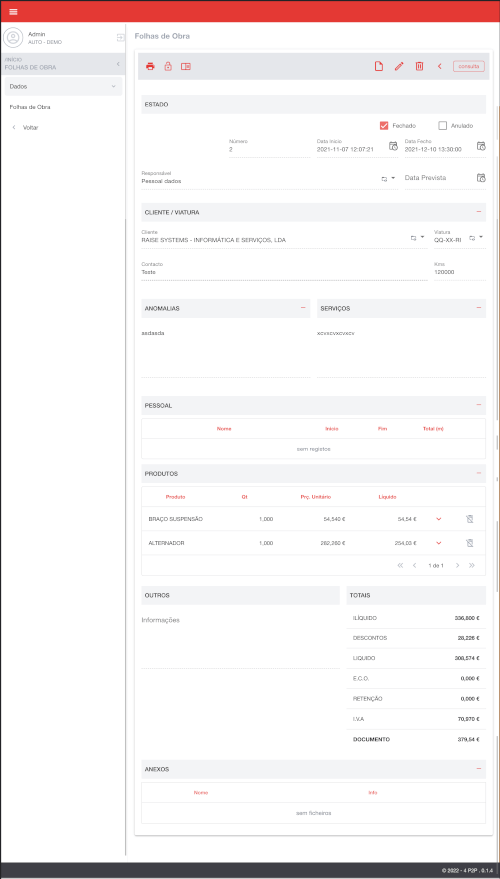
Task: Open the hamburger menu
Action: pyautogui.click(x=13, y=11)
